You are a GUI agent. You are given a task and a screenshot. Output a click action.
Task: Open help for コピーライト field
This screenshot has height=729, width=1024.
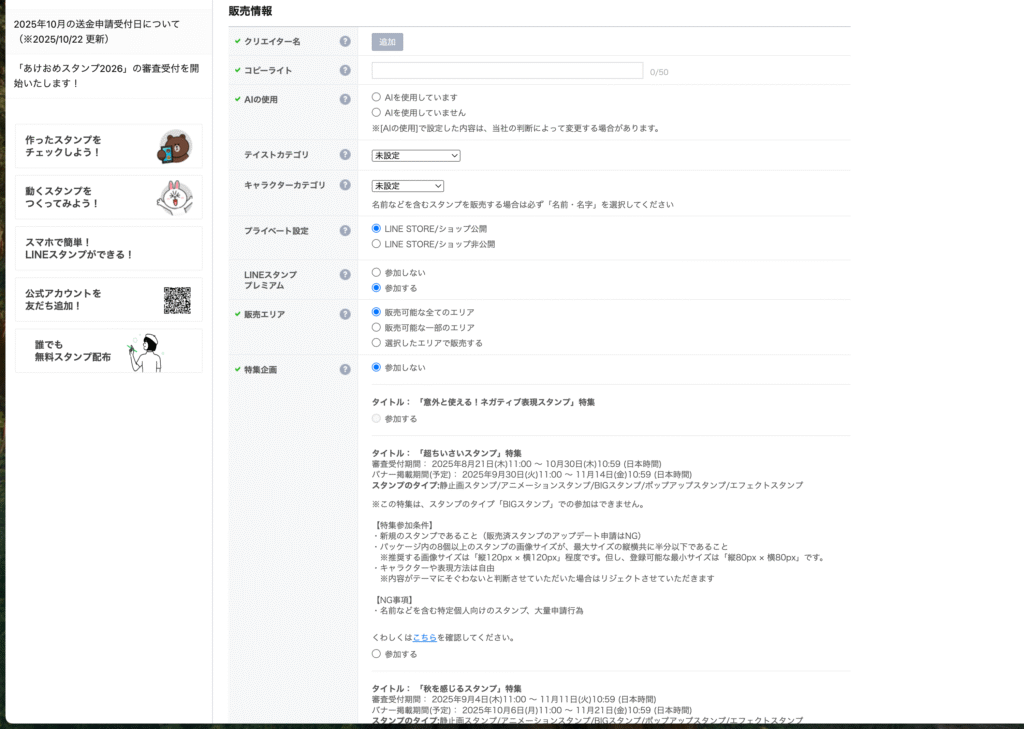[345, 70]
